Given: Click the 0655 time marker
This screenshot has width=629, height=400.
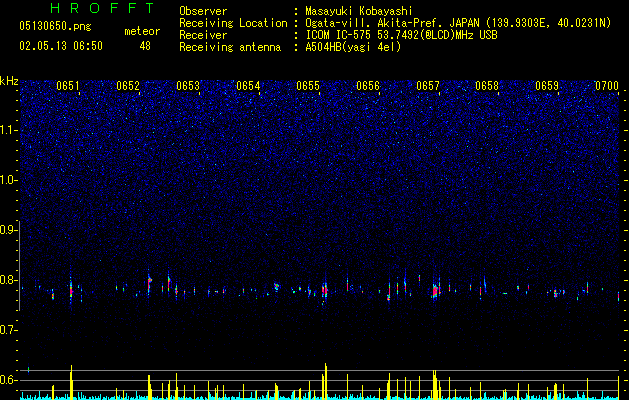Looking at the screenshot, I should 308,86.
